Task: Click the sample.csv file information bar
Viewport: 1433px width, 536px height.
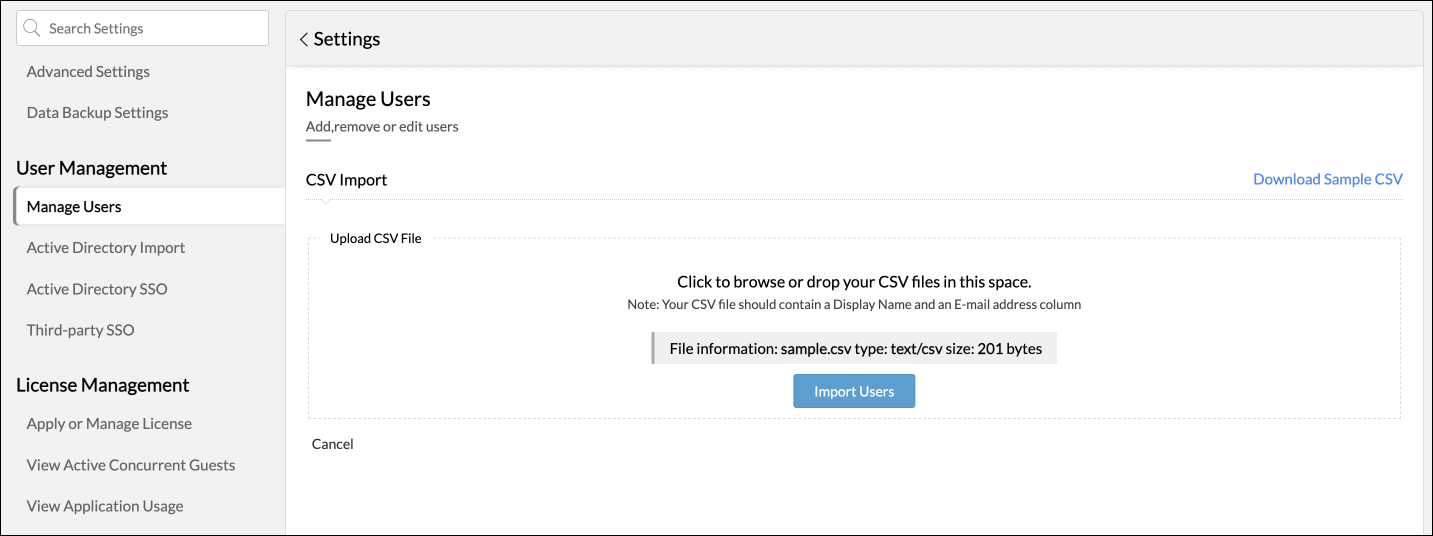Action: click(x=855, y=349)
